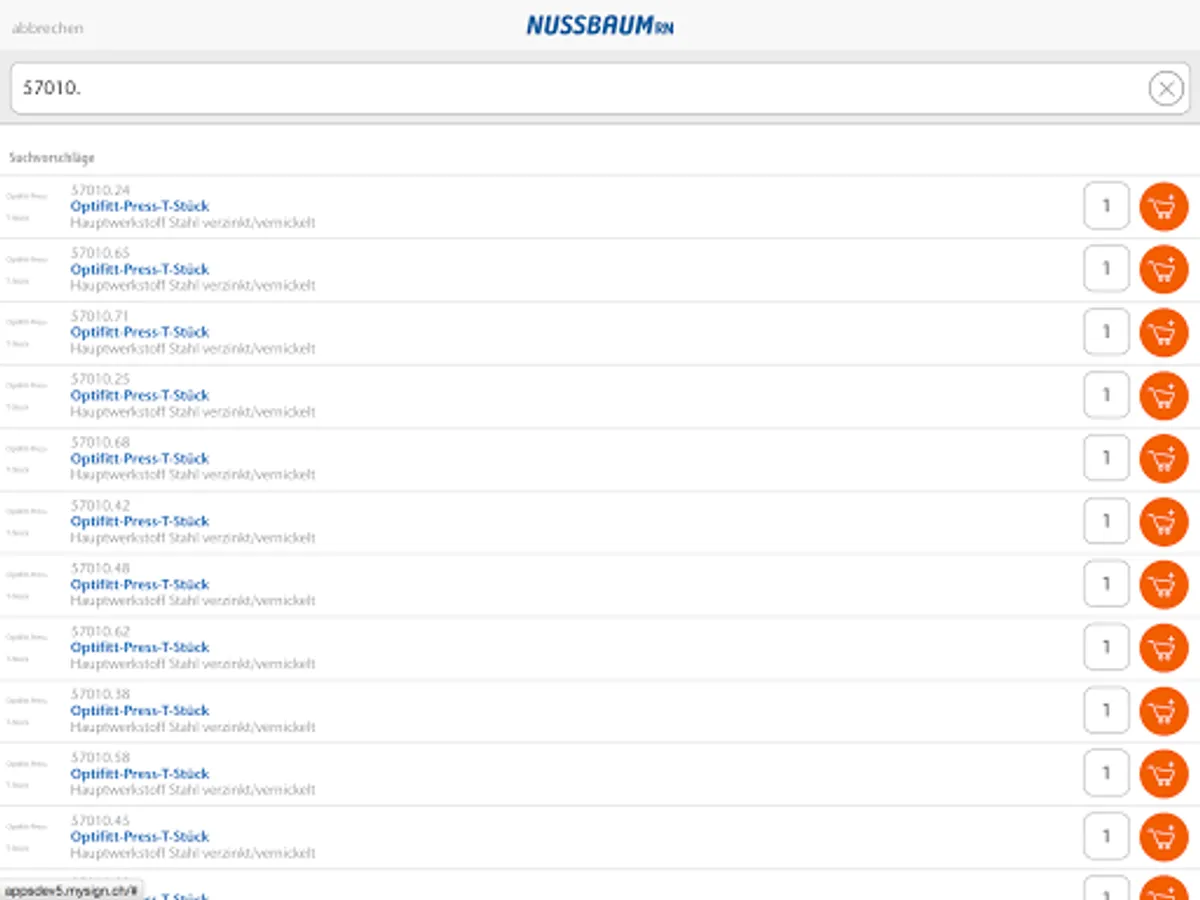Screen dimensions: 1200x900
Task: Click article number text 57010.62
Action: pyautogui.click(x=100, y=631)
